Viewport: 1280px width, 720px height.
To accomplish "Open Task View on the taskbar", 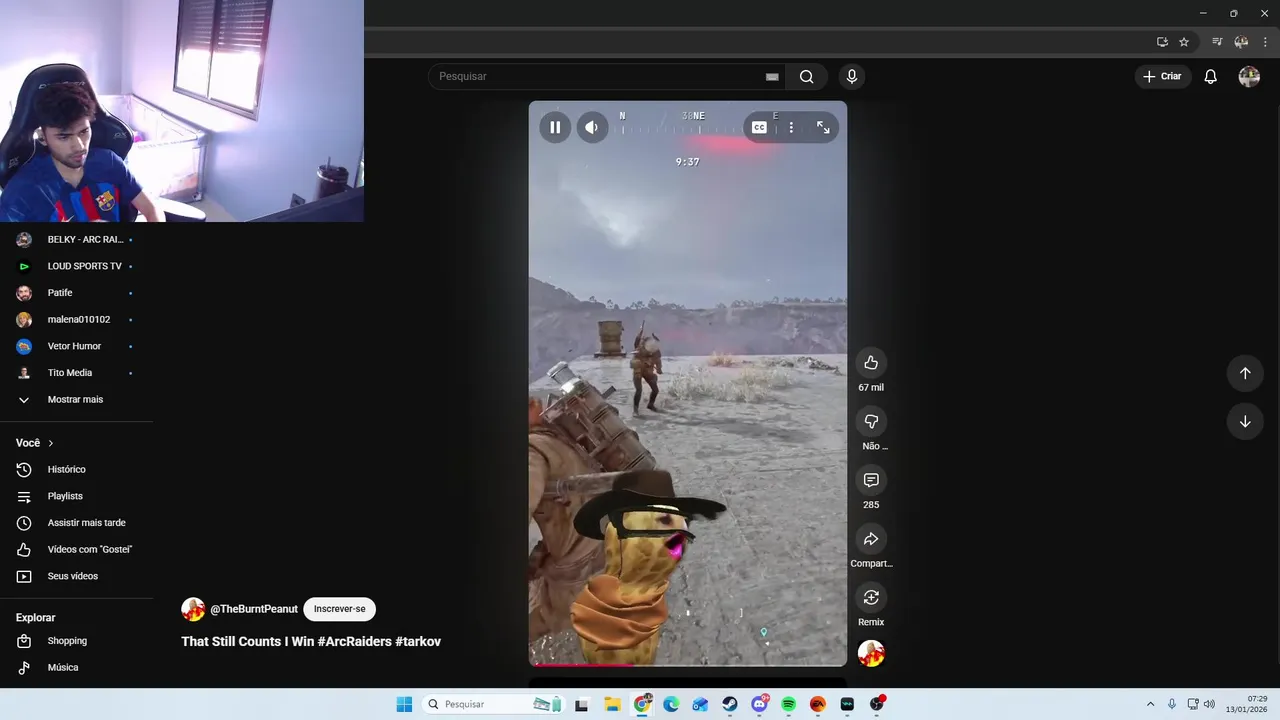I will [582, 704].
